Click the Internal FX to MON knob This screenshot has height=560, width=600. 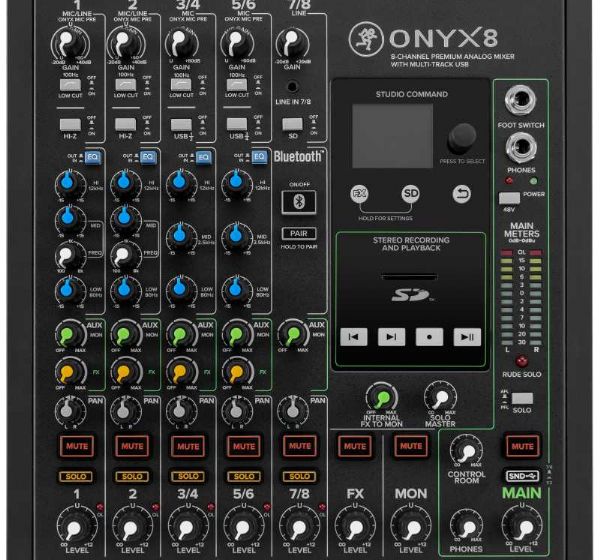(382, 398)
